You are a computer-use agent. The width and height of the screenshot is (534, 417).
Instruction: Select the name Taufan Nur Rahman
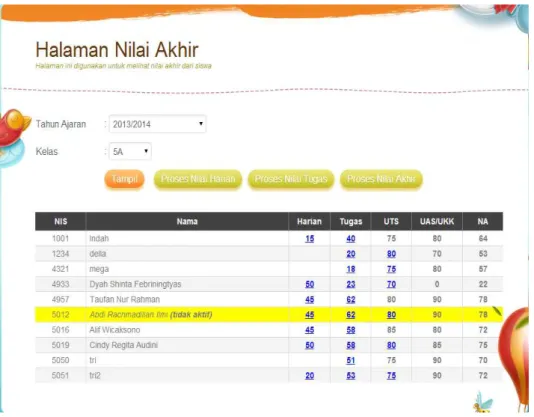(125, 299)
